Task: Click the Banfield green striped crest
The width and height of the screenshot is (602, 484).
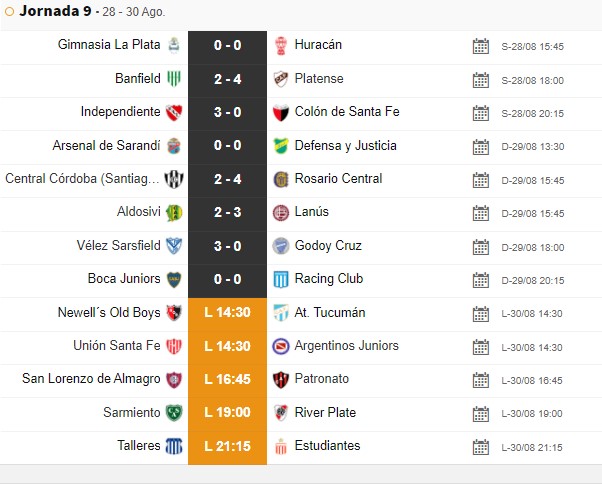Action: (x=174, y=79)
